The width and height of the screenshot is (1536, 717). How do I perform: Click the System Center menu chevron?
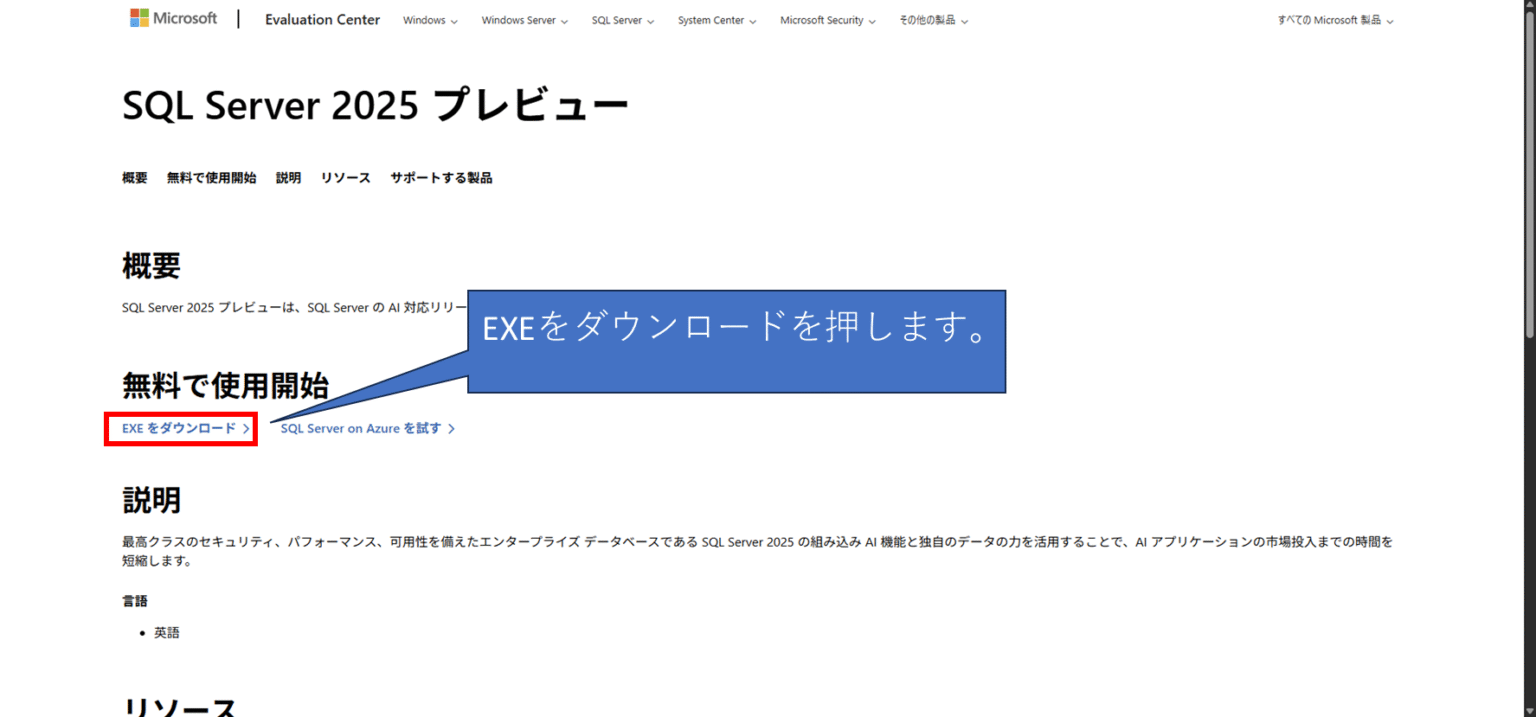click(x=753, y=20)
